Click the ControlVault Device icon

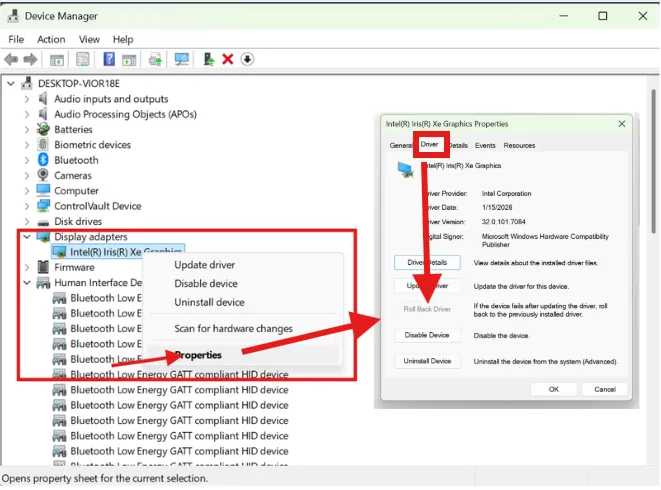(x=43, y=206)
